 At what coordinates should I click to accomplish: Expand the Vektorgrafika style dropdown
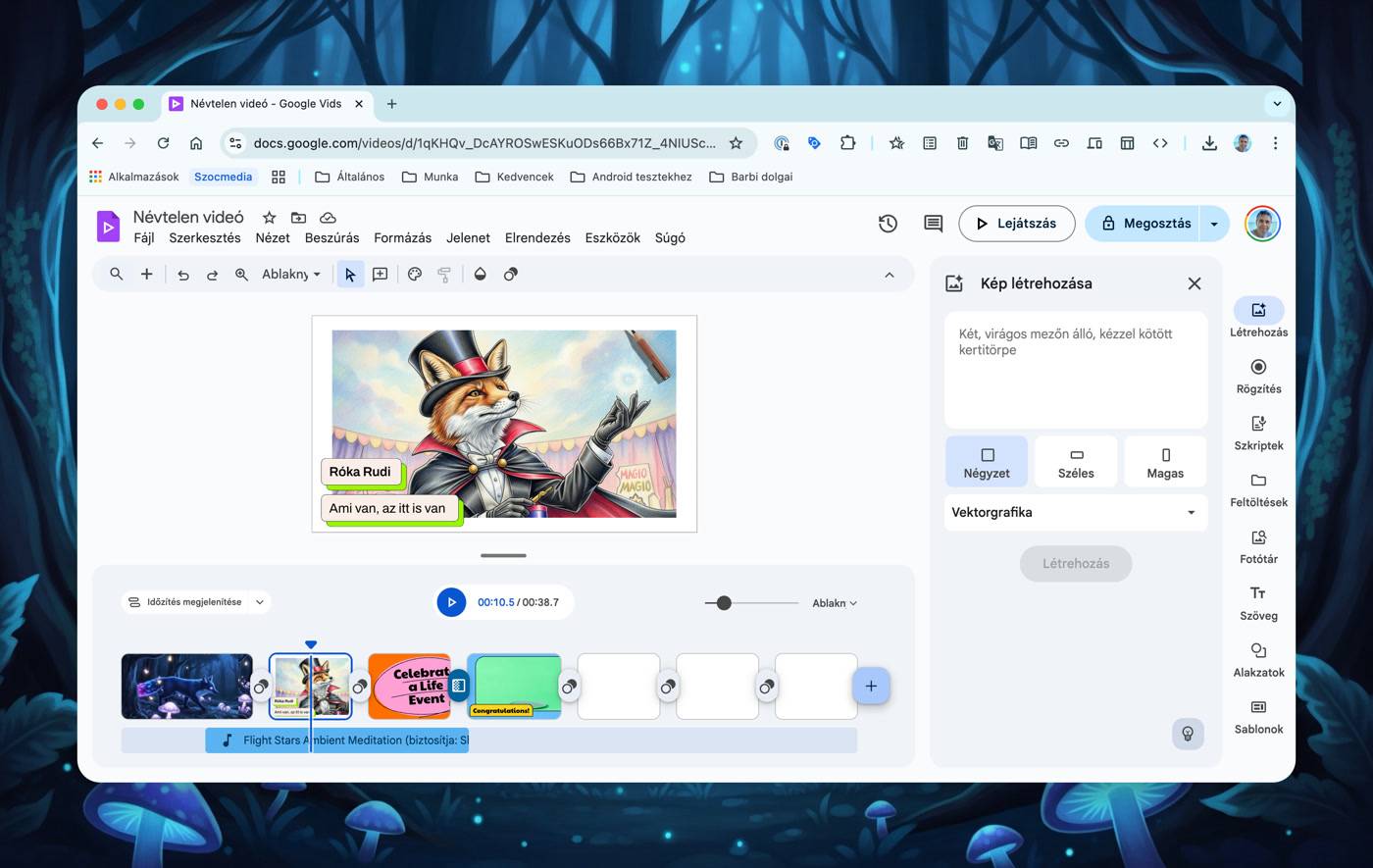[1076, 512]
